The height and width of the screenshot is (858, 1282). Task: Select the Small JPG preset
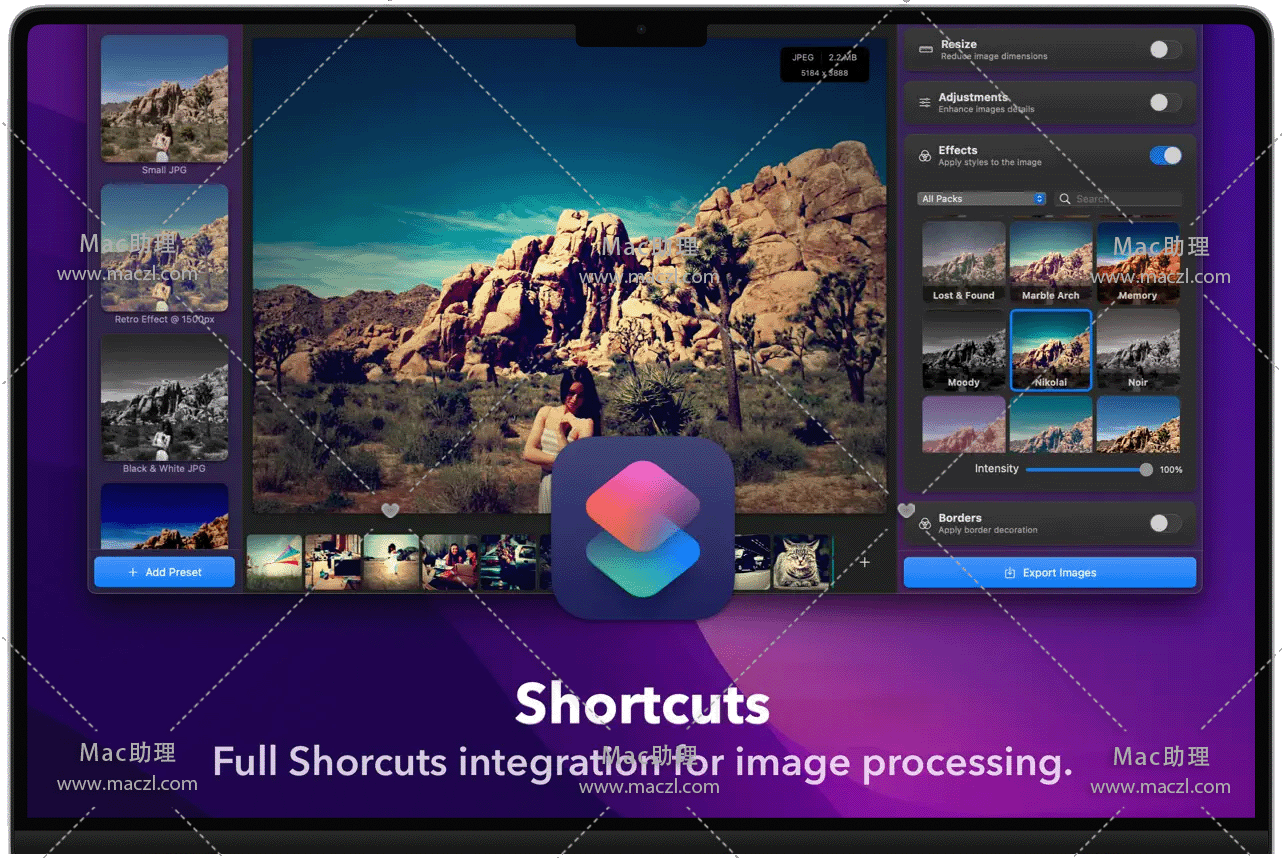[x=165, y=98]
